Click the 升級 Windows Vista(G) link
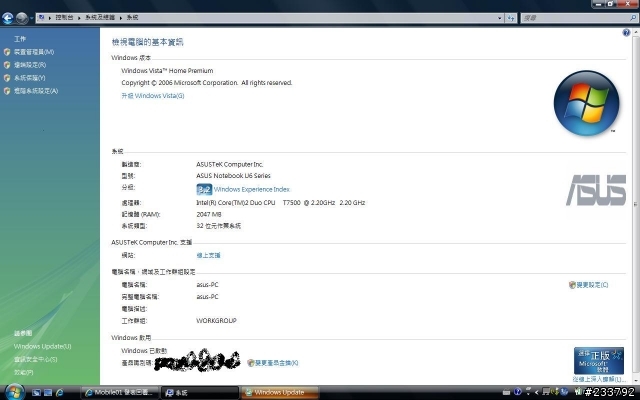This screenshot has height=400, width=640. 153,96
